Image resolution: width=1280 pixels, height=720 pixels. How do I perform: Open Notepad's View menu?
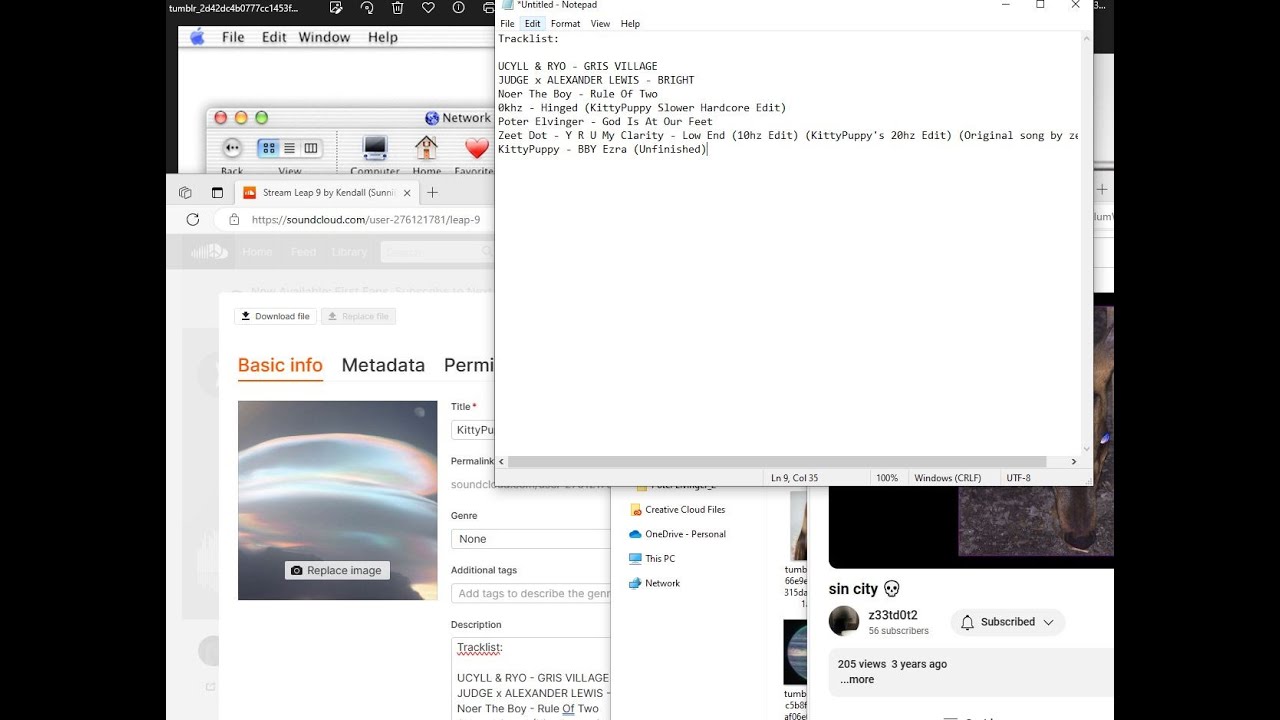pyautogui.click(x=600, y=24)
